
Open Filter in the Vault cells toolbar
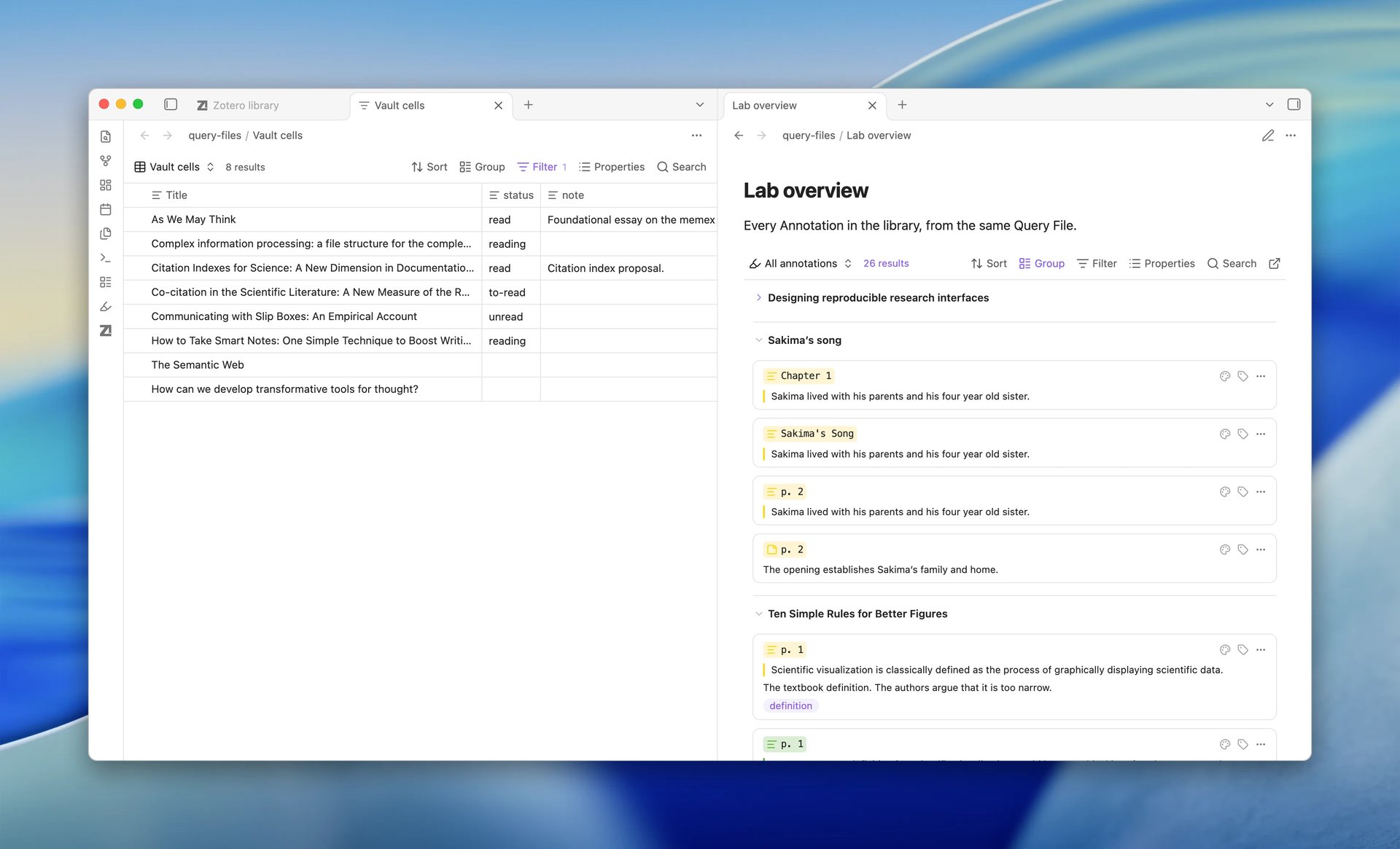click(542, 167)
